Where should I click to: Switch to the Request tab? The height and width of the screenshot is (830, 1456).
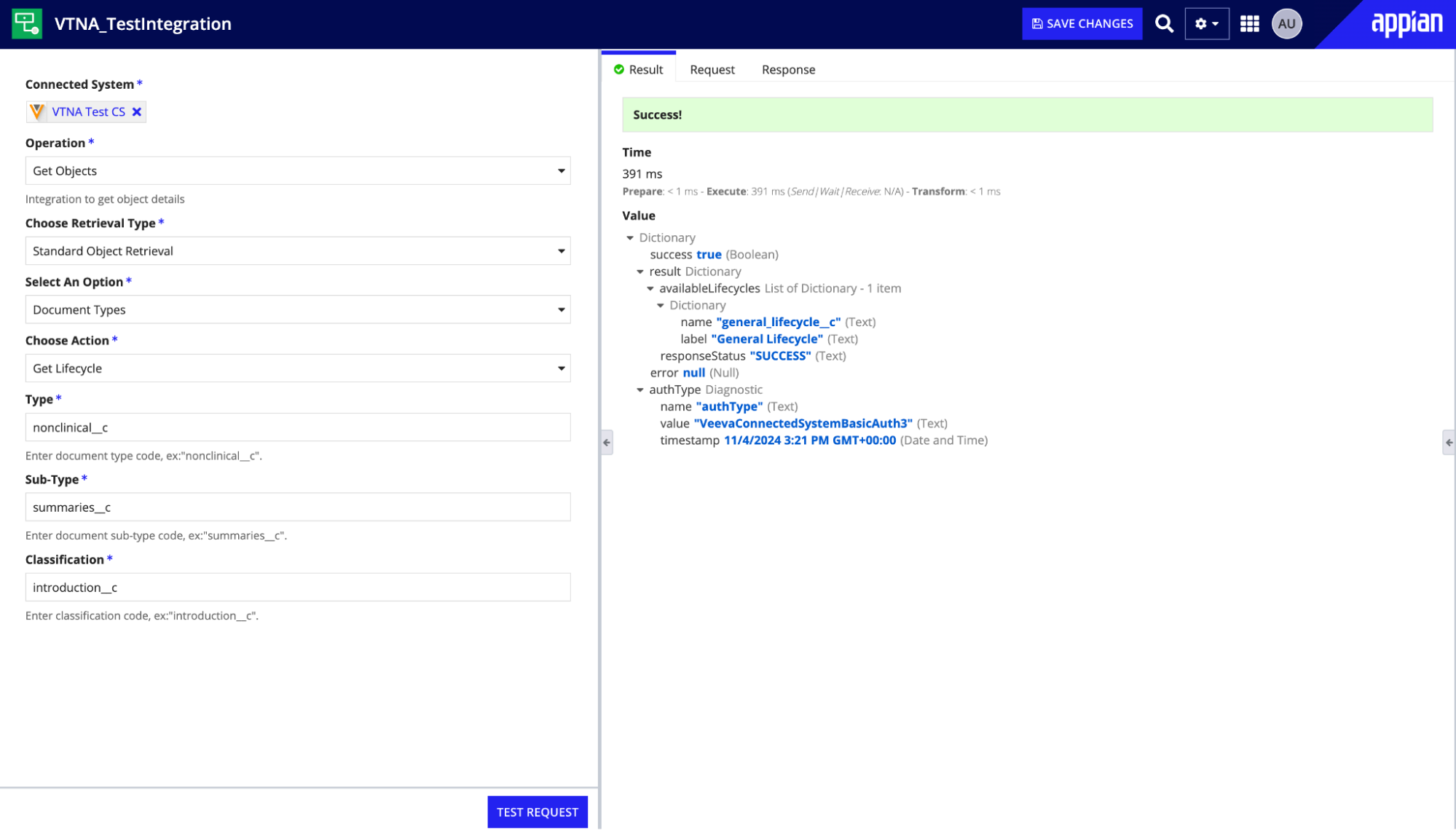click(x=712, y=70)
